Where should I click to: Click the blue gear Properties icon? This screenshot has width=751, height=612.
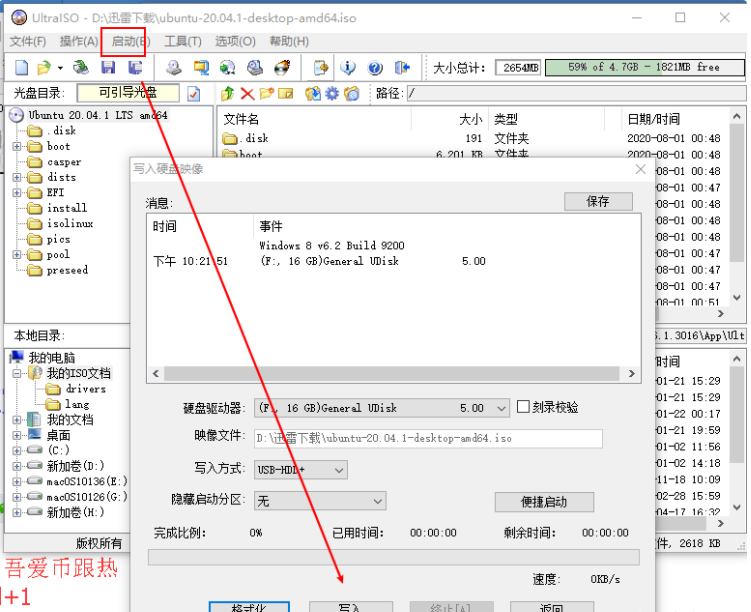pyautogui.click(x=332, y=93)
